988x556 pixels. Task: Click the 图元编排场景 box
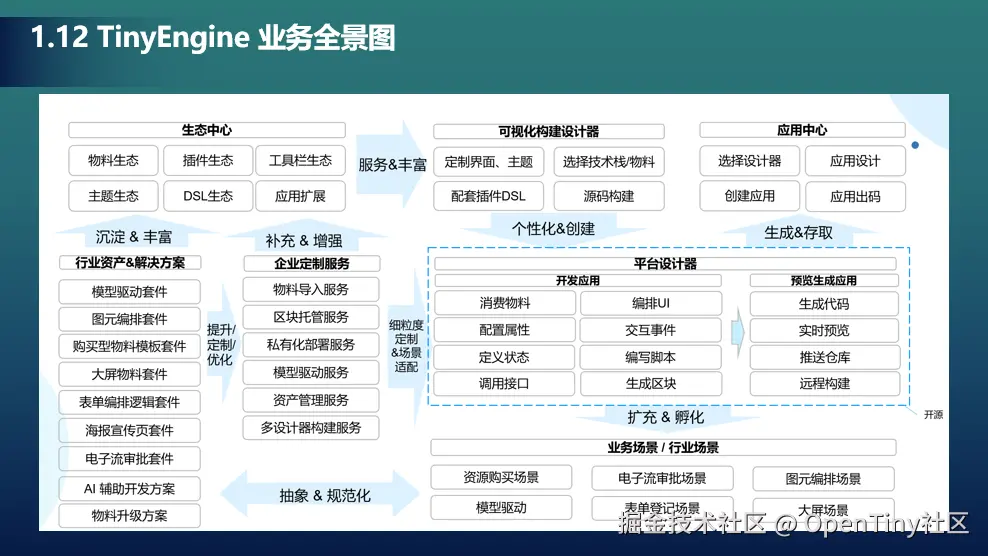824,479
